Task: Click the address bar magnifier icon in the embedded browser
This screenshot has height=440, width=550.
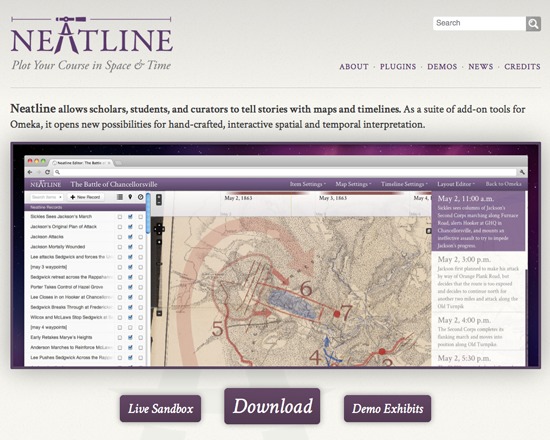Action: coord(58,172)
